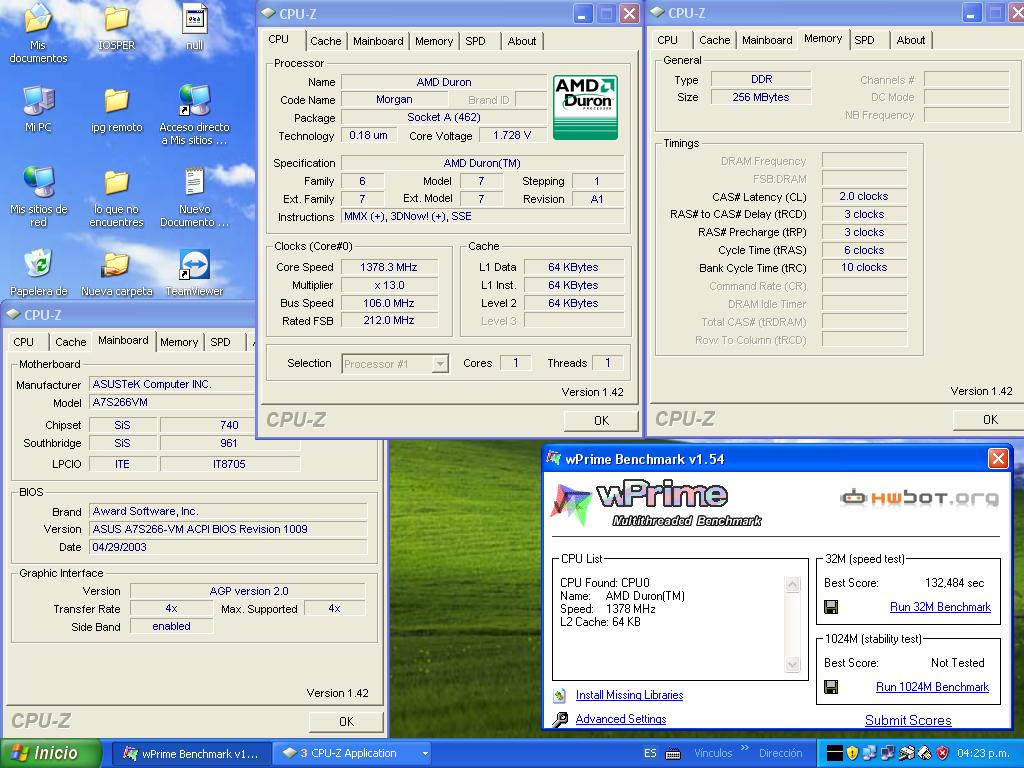Viewport: 1024px width, 768px height.
Task: Click the CPU-Z CPU window title icon
Action: pos(268,13)
